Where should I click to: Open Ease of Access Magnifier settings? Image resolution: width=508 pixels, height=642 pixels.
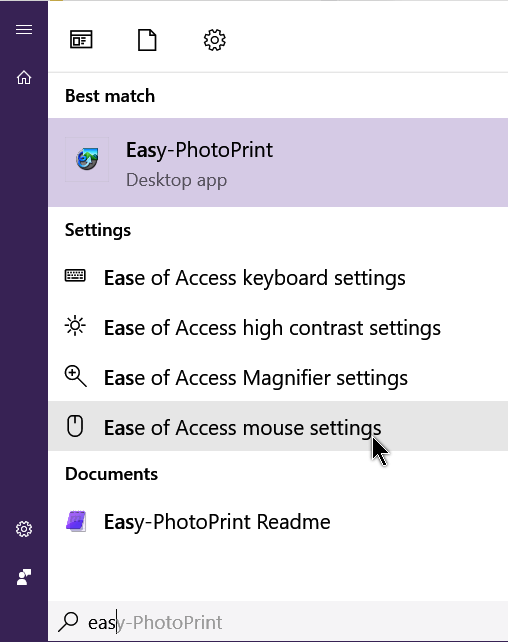point(278,378)
